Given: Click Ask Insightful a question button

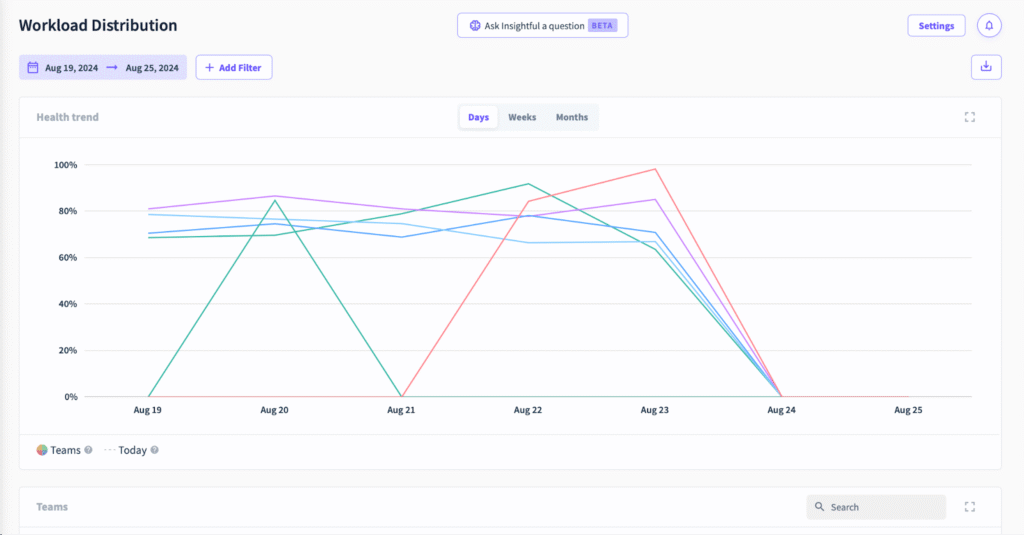Looking at the screenshot, I should pos(542,26).
